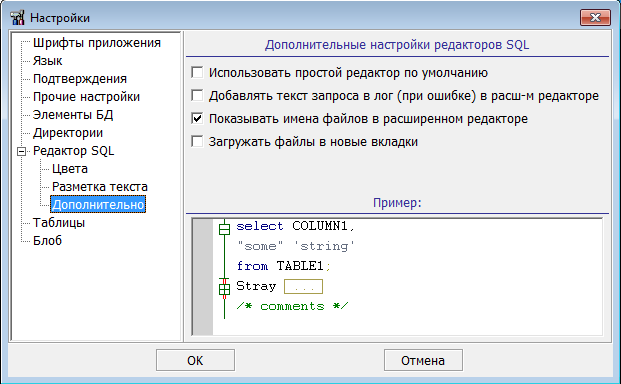Image resolution: width=621 pixels, height=384 pixels.
Task: Open Подтверждения settings page
Action: 80,79
